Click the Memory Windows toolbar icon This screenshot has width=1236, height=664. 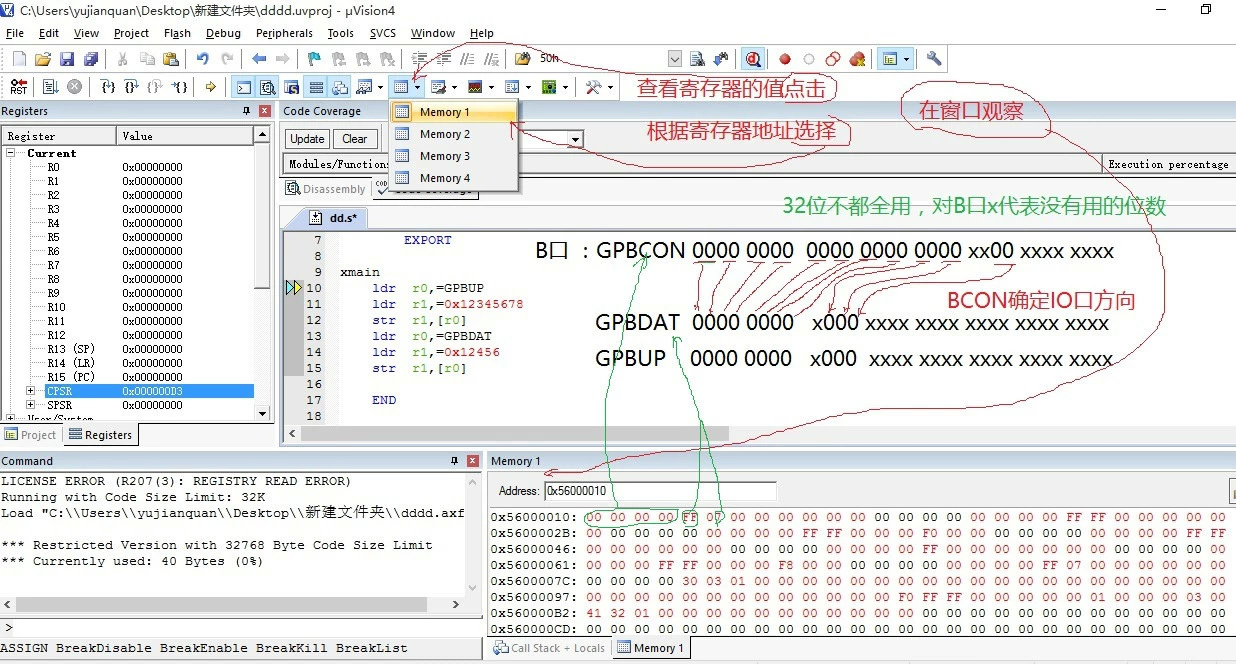[401, 87]
